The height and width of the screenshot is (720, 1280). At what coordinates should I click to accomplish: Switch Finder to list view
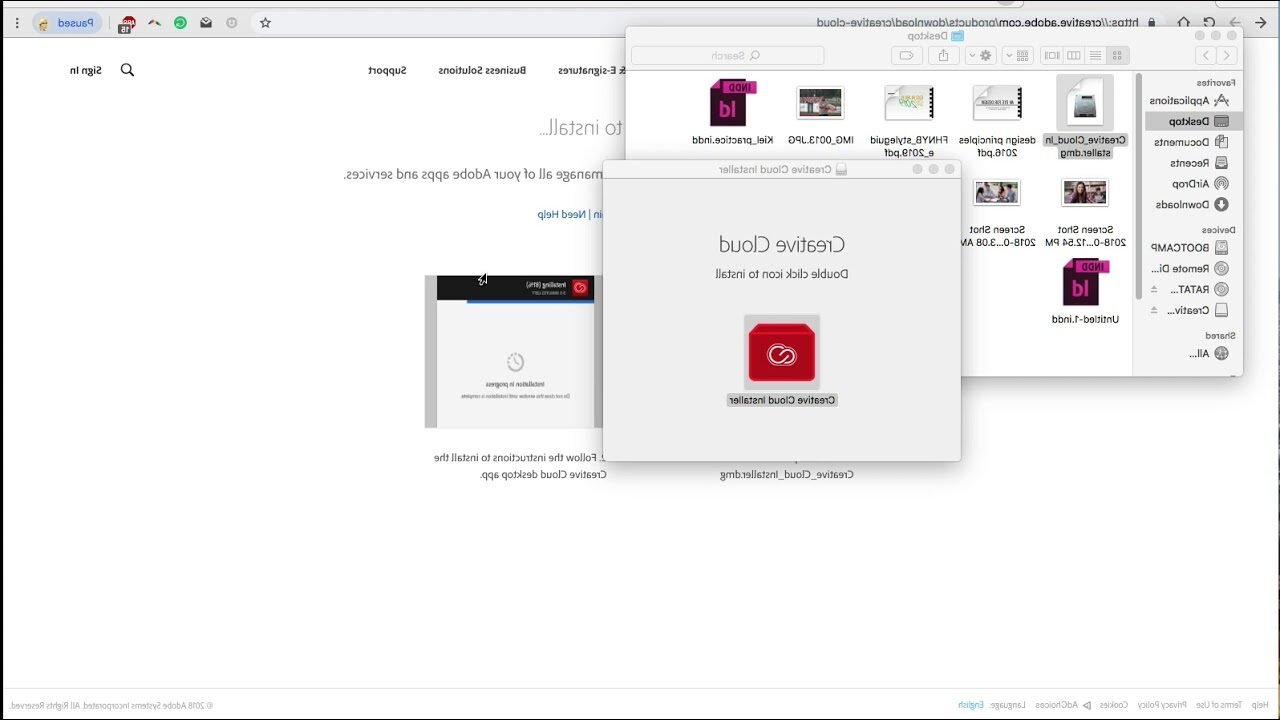(x=1095, y=56)
